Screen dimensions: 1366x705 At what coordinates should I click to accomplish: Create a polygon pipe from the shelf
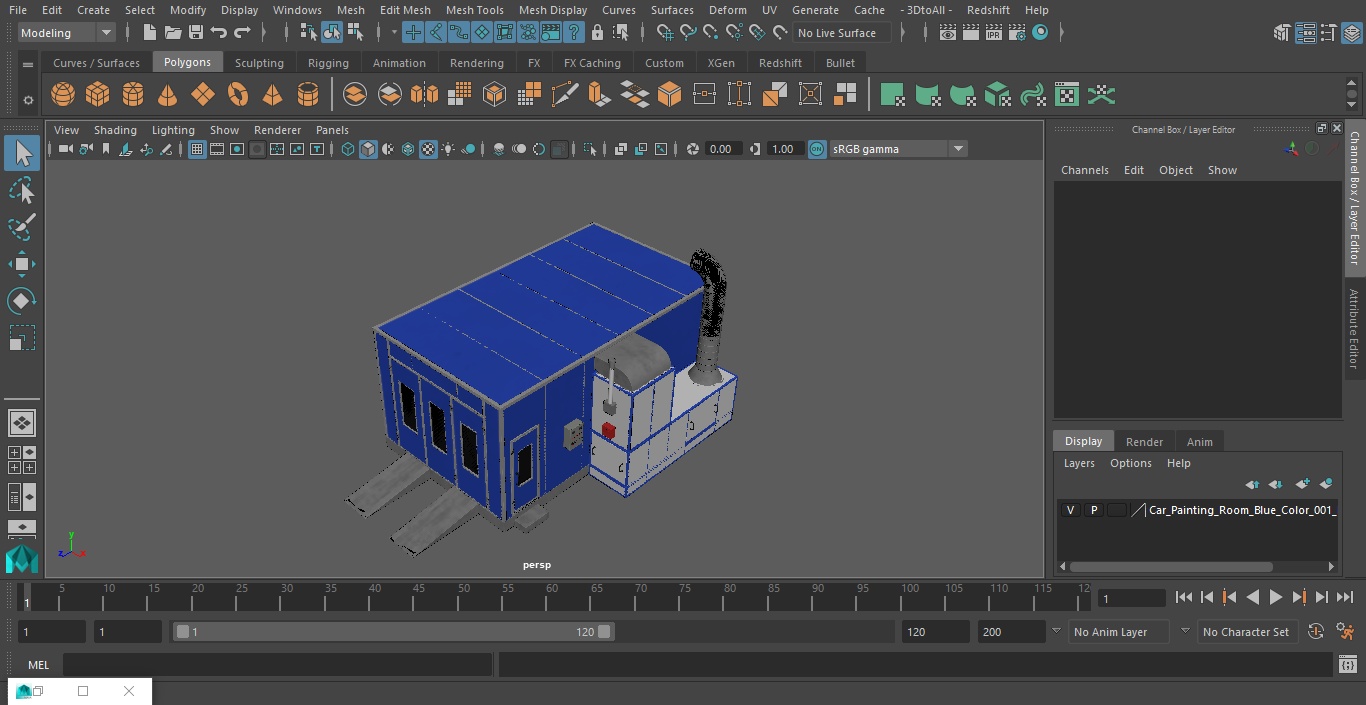308,95
